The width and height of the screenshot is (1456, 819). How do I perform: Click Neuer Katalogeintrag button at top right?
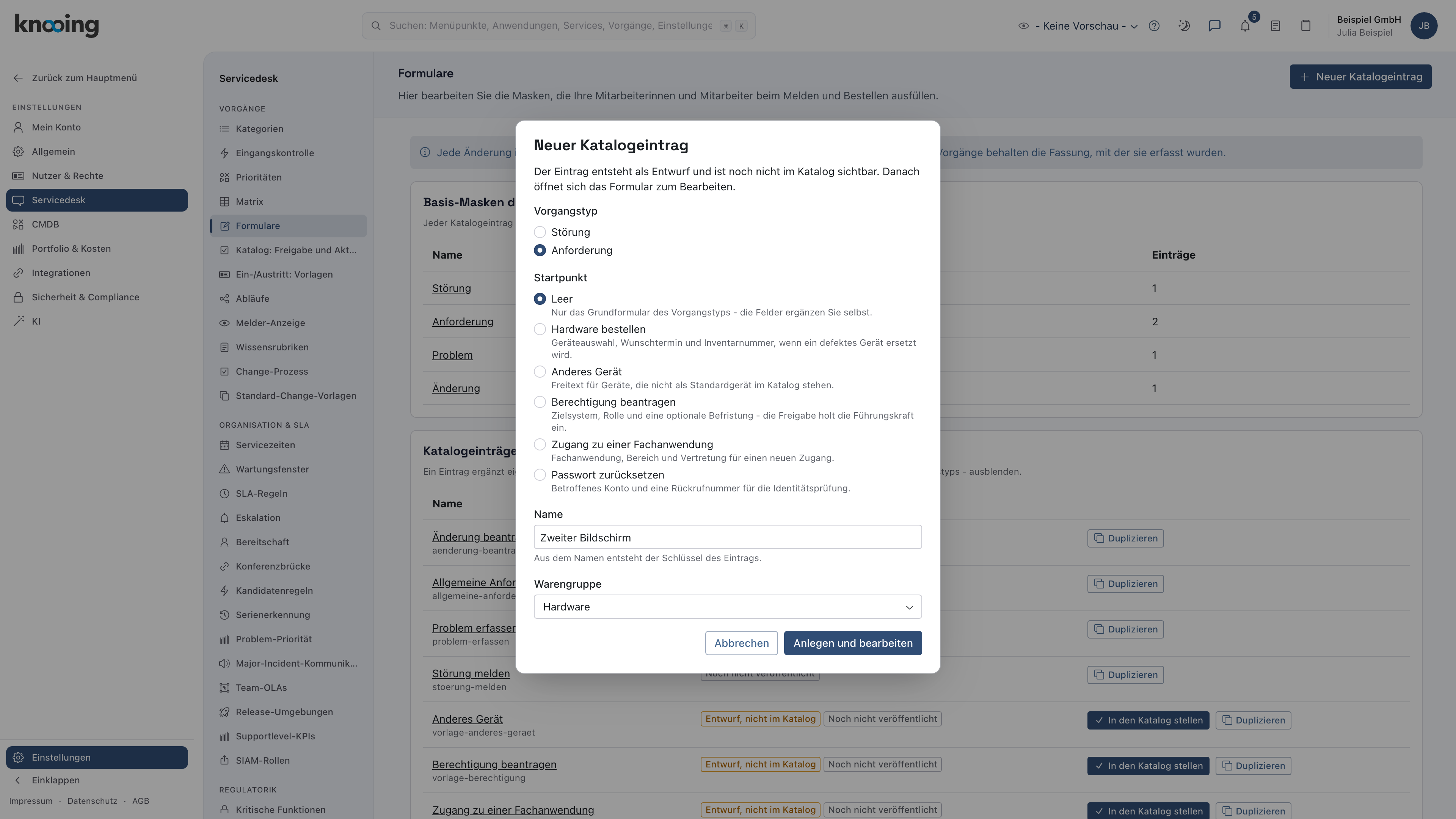[x=1360, y=77]
